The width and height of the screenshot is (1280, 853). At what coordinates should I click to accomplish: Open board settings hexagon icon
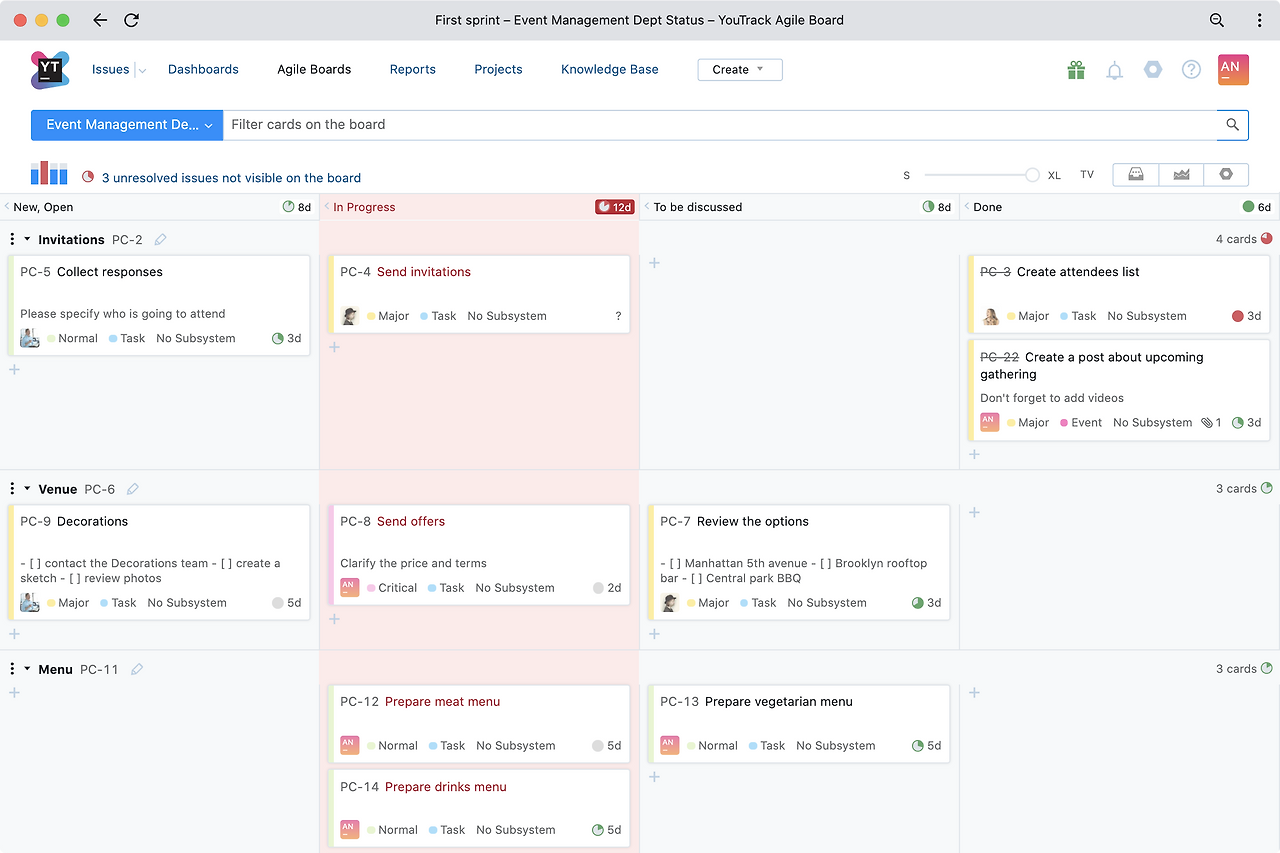[1226, 174]
